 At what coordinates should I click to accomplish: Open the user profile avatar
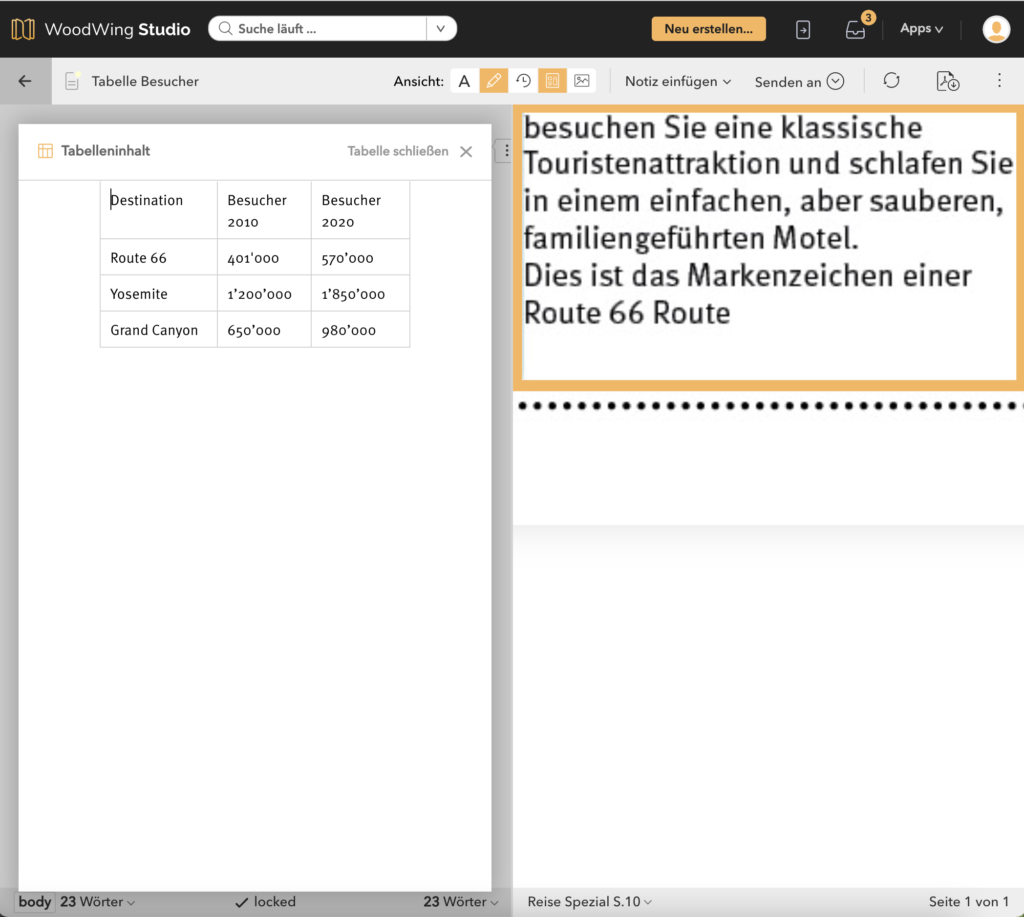click(995, 29)
